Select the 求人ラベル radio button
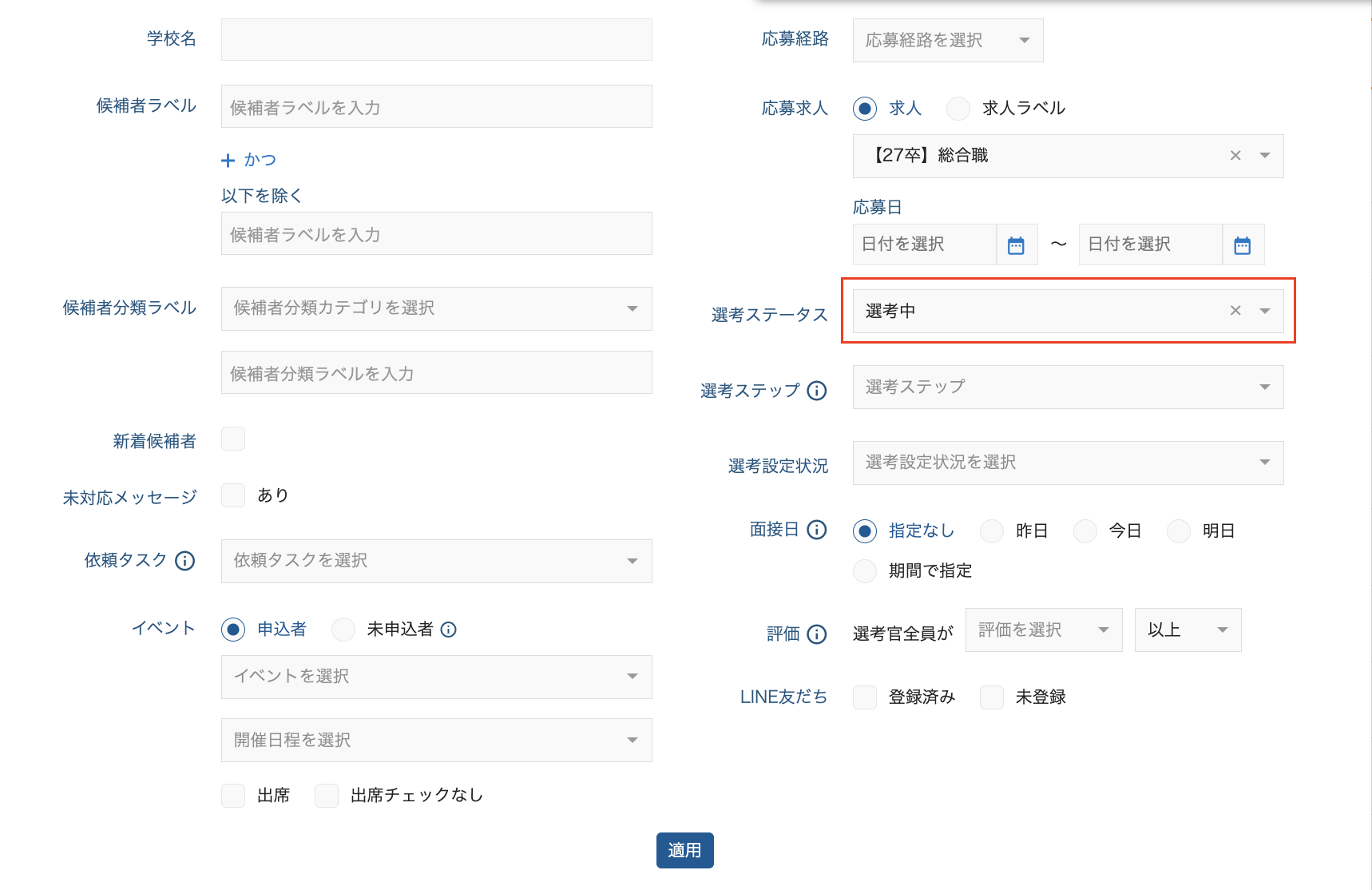The width and height of the screenshot is (1372, 890). [958, 109]
